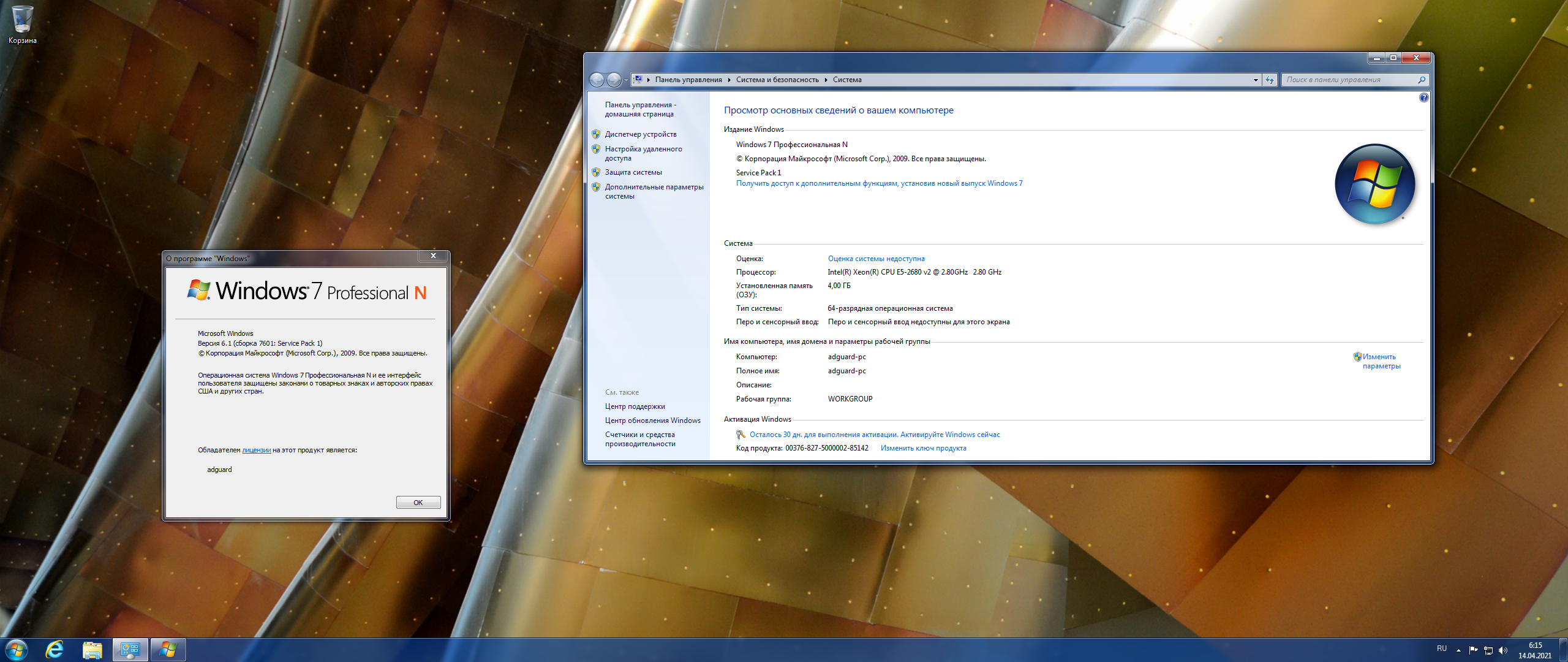This screenshot has width=1568, height=662.
Task: Open Счетчики и средства производительности link
Action: click(640, 439)
